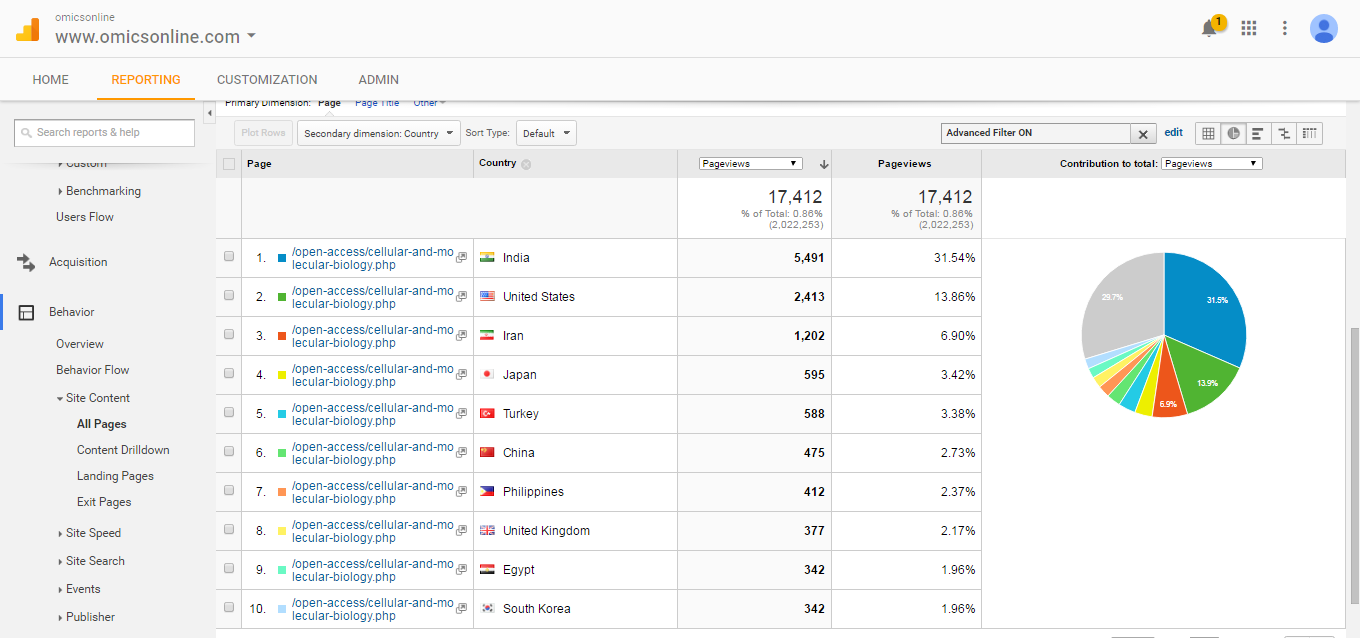Viewport: 1360px width, 638px height.
Task: Open India row page in new window
Action: [461, 258]
